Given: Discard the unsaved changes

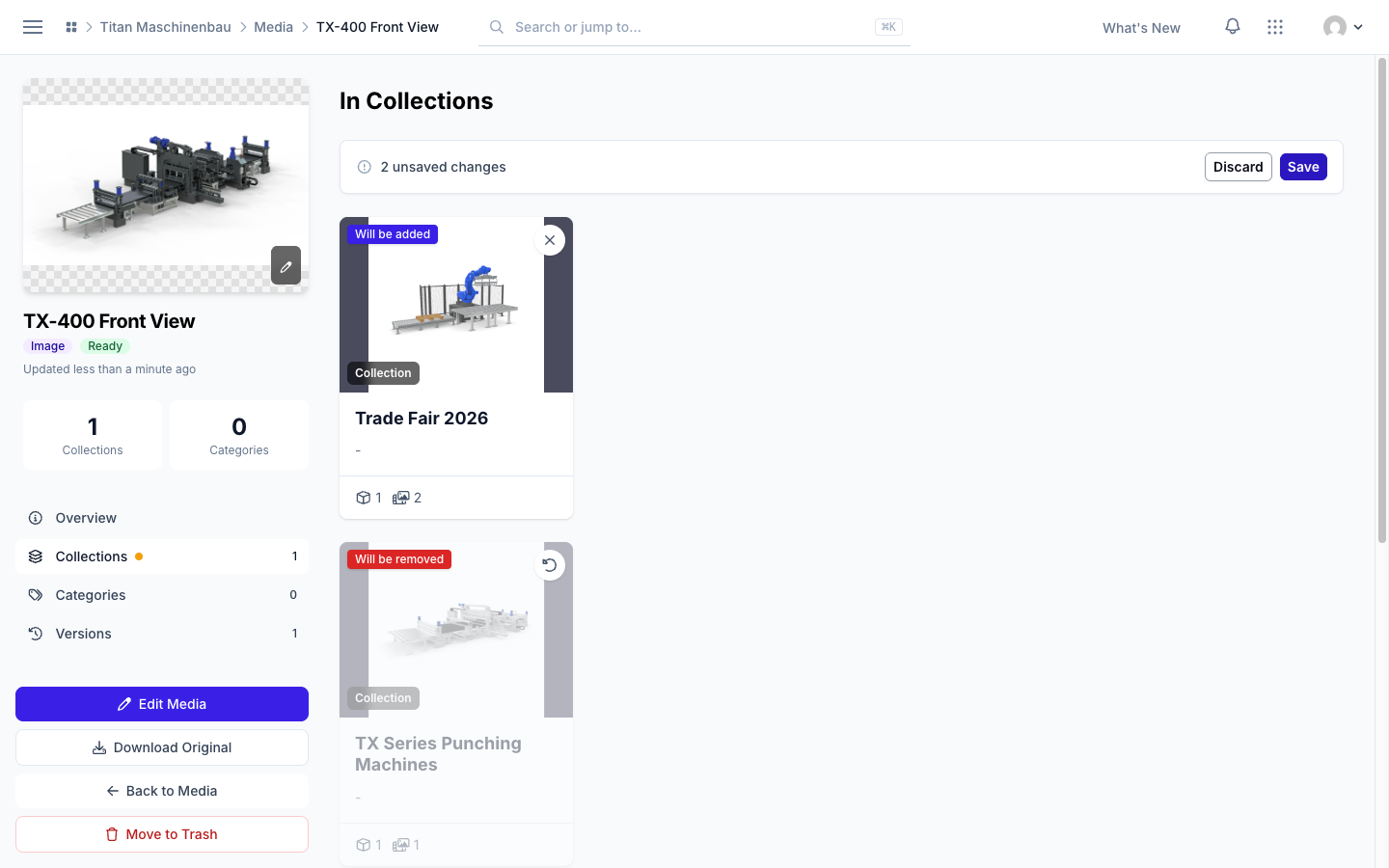Looking at the screenshot, I should click(1239, 167).
